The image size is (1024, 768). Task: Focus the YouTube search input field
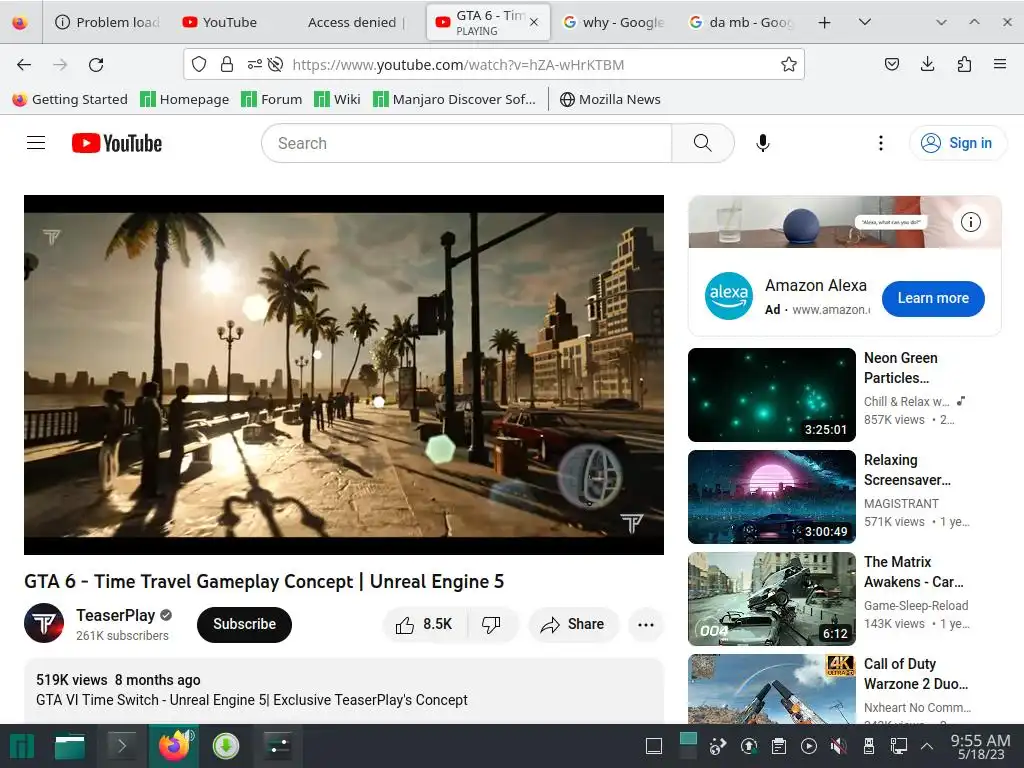pyautogui.click(x=466, y=143)
